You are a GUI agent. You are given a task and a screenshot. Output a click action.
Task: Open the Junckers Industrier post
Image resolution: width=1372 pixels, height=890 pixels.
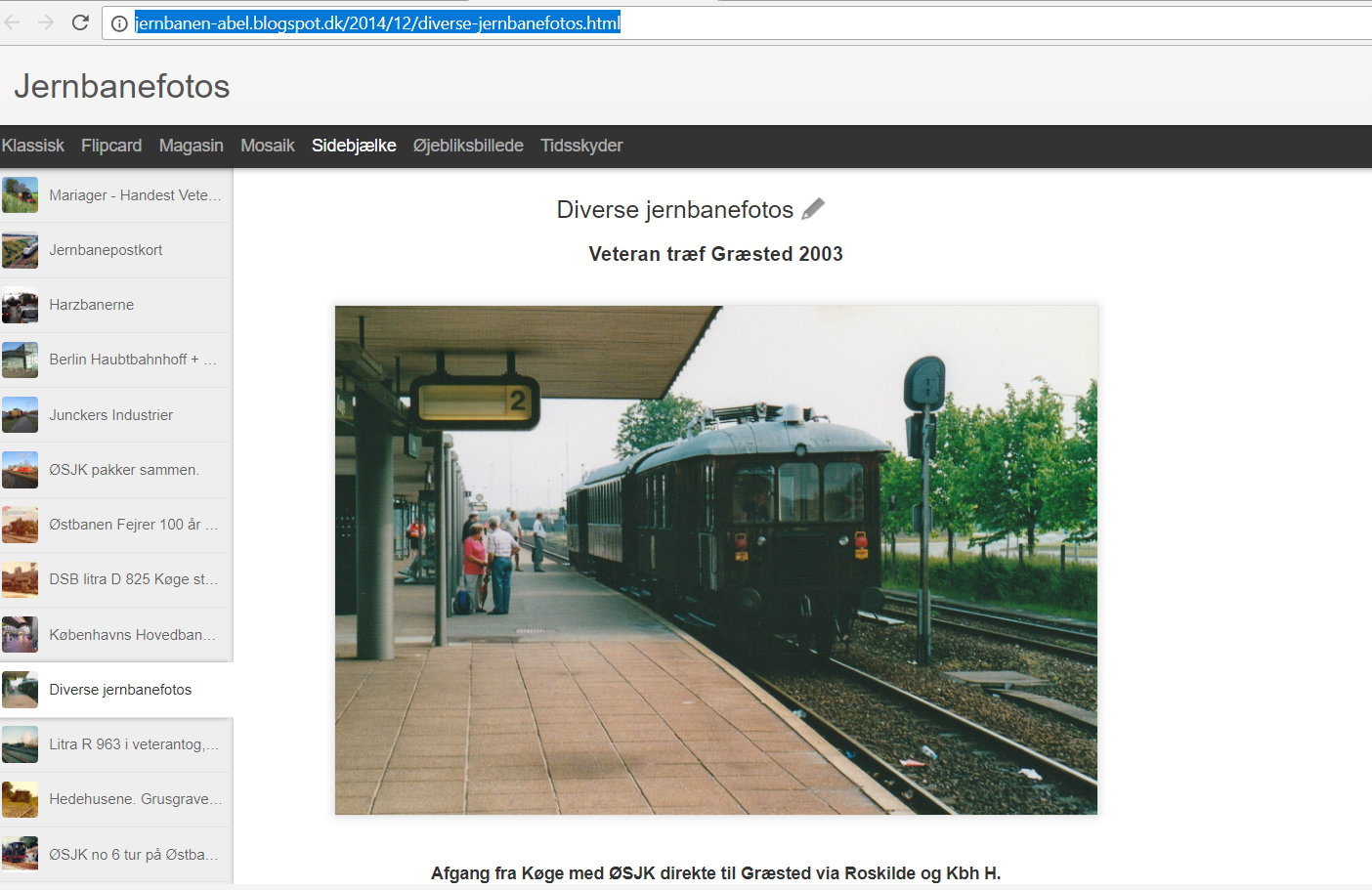(116, 415)
